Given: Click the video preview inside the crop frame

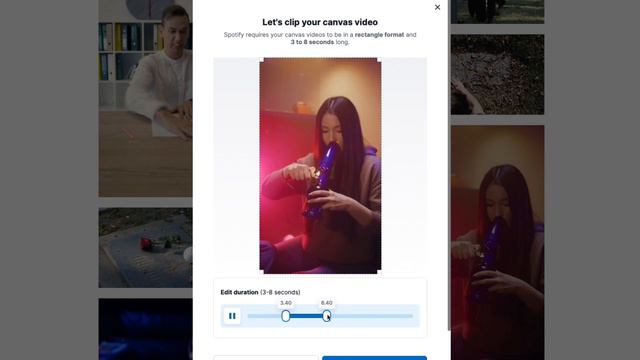Looking at the screenshot, I should point(320,166).
